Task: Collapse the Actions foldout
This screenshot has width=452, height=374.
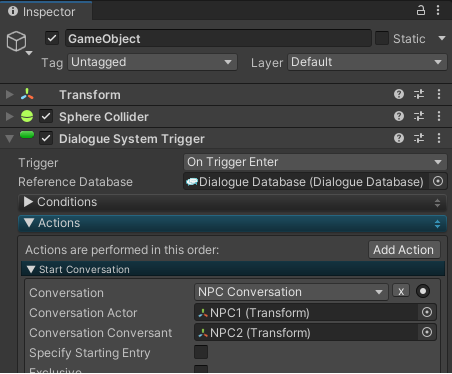Action: [29, 222]
